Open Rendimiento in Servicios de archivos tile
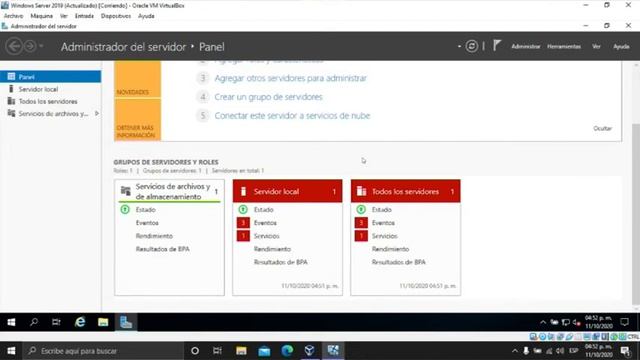640x360 pixels. (x=154, y=236)
